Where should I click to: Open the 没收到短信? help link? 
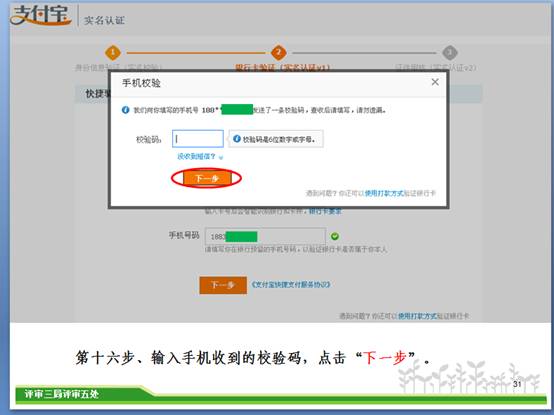tap(196, 156)
